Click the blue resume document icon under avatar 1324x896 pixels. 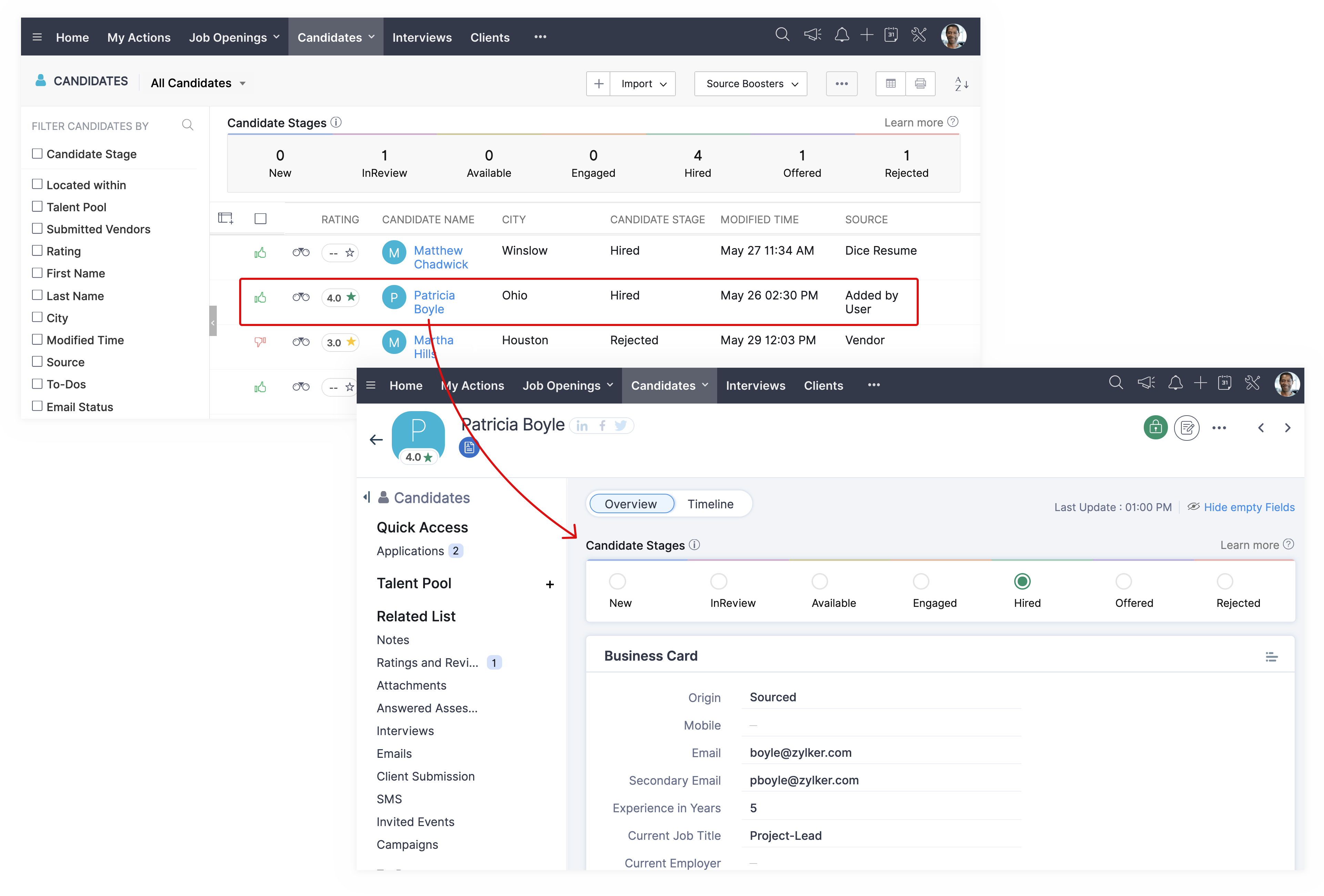point(469,448)
